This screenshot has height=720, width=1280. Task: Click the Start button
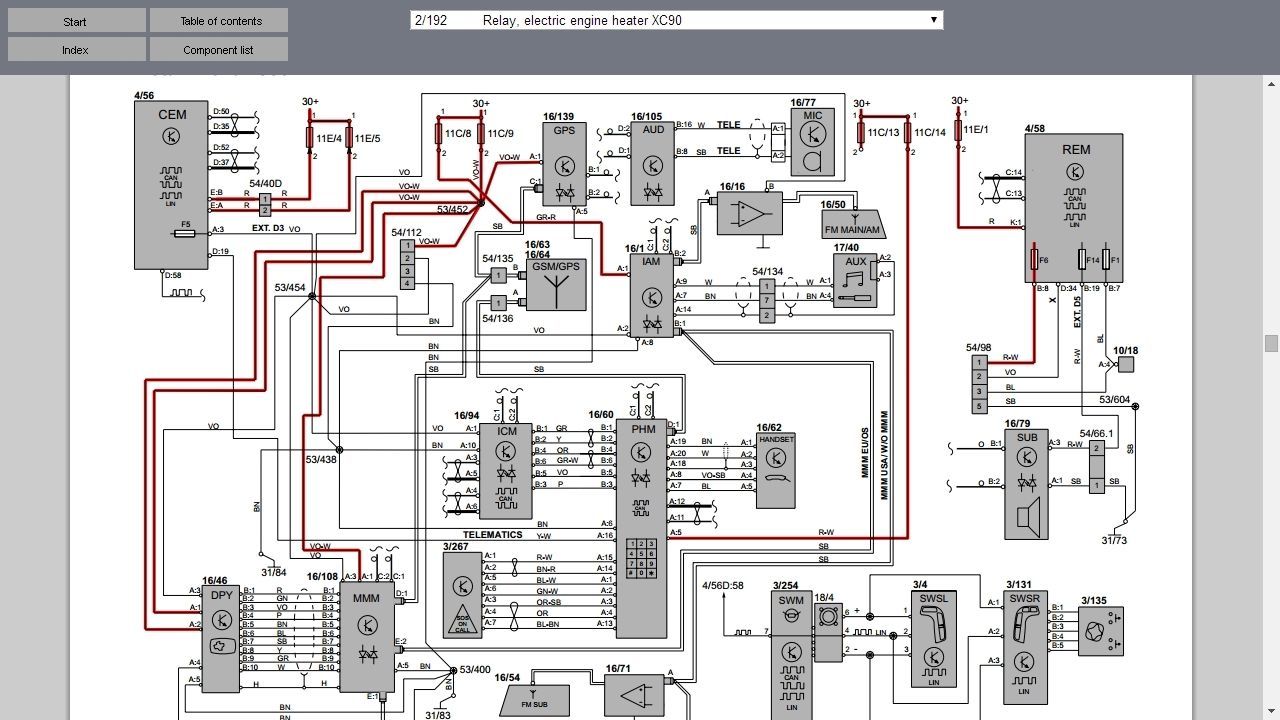click(x=74, y=21)
